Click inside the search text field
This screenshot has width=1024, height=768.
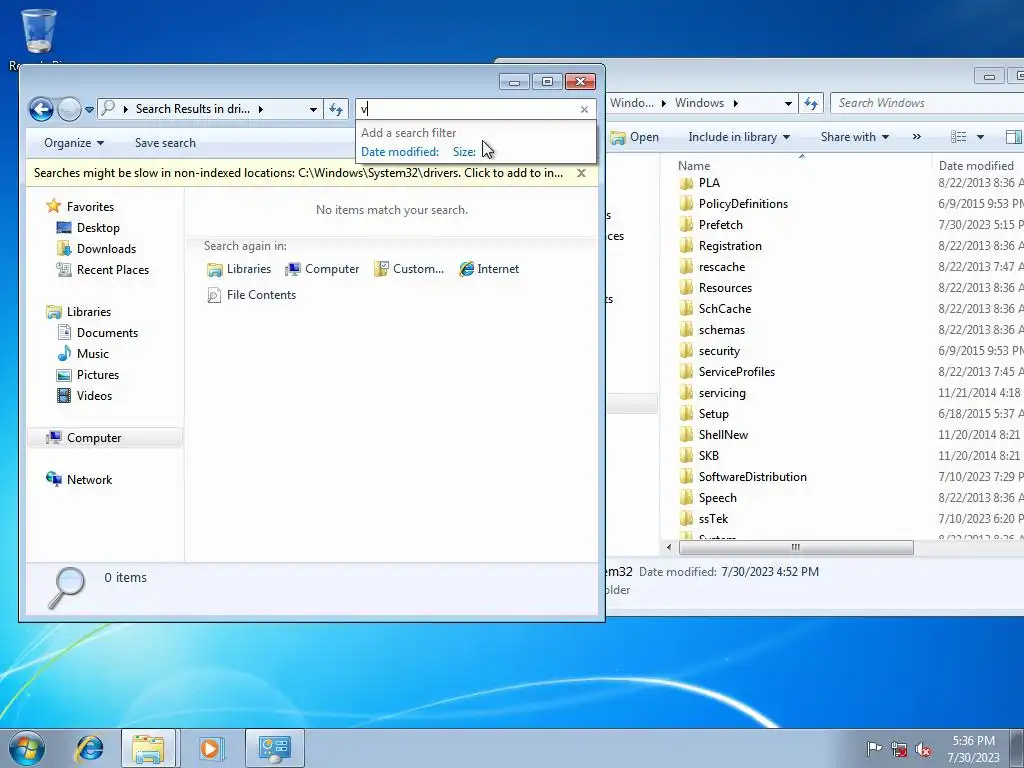click(467, 109)
